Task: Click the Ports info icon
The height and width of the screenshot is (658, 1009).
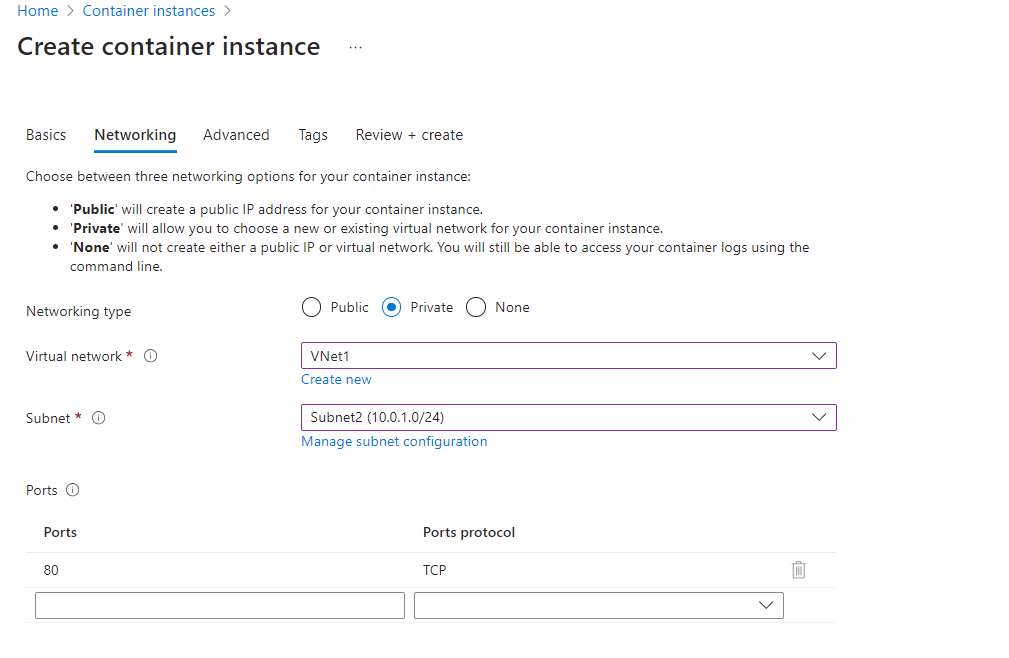Action: 75,490
